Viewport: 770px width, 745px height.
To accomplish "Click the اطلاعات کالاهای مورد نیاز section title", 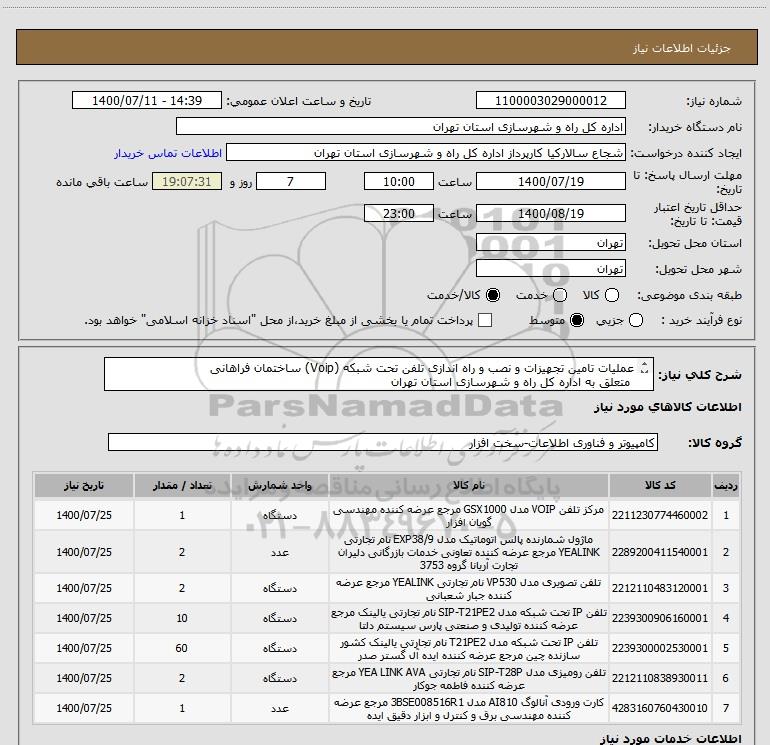I will 668,407.
